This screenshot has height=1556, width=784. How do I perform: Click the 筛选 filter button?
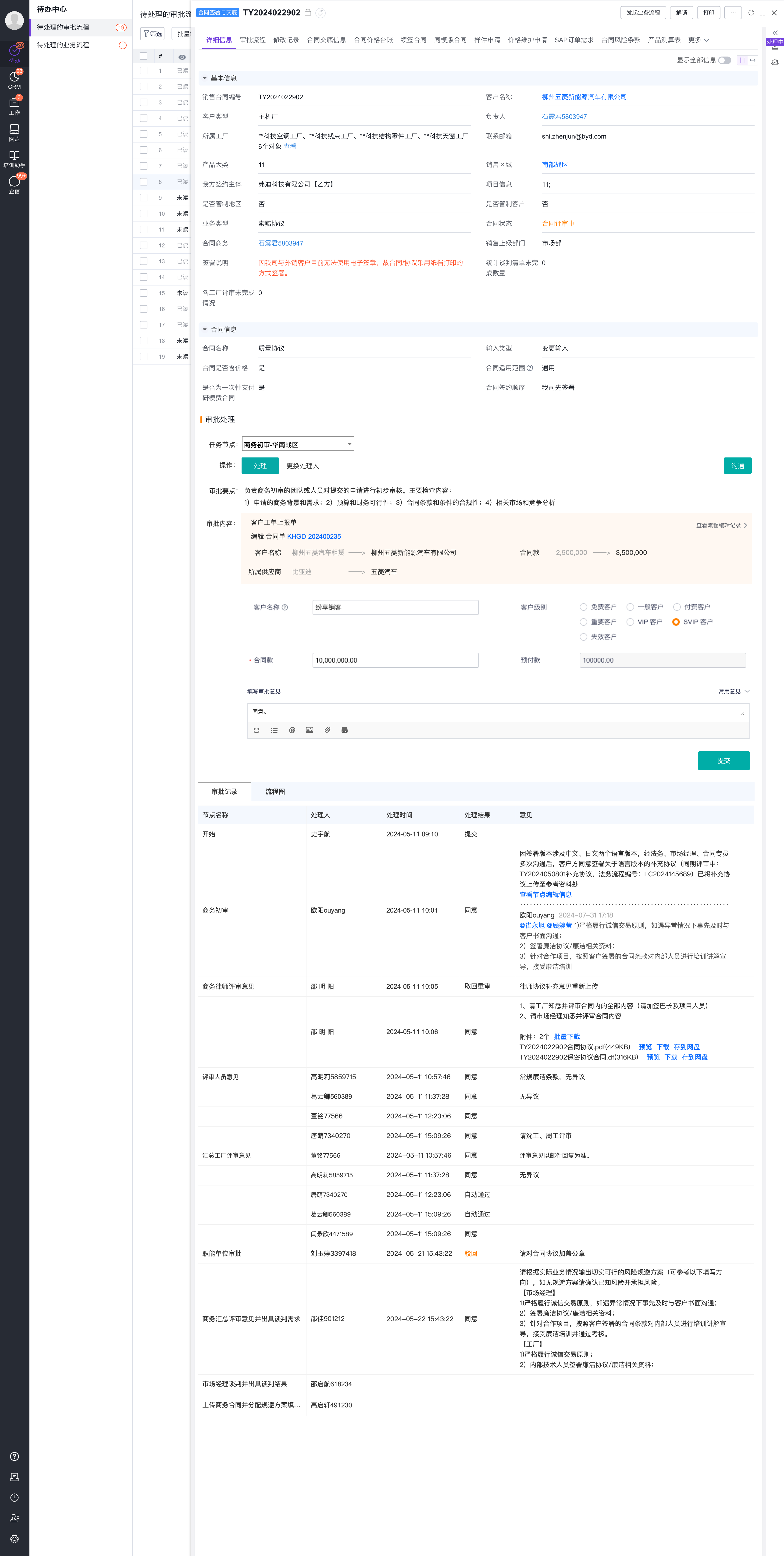(x=152, y=34)
